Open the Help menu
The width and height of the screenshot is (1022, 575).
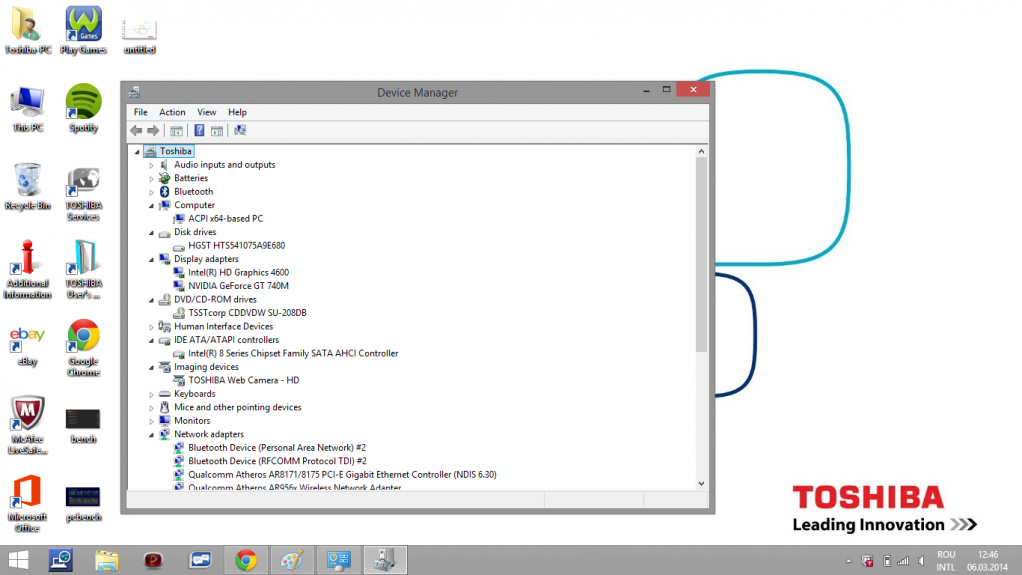[x=237, y=112]
